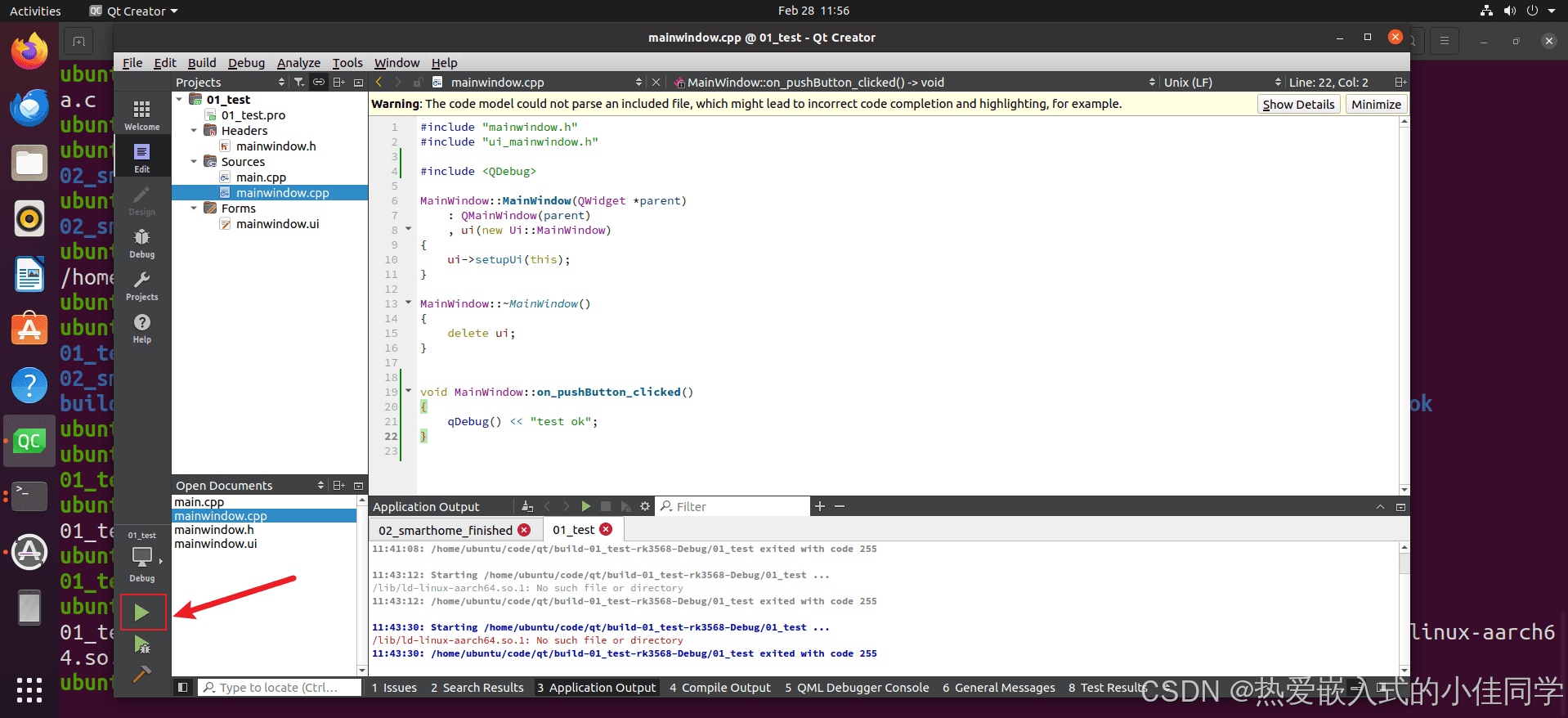
Task: Minimize the code model warning
Action: (x=1376, y=104)
